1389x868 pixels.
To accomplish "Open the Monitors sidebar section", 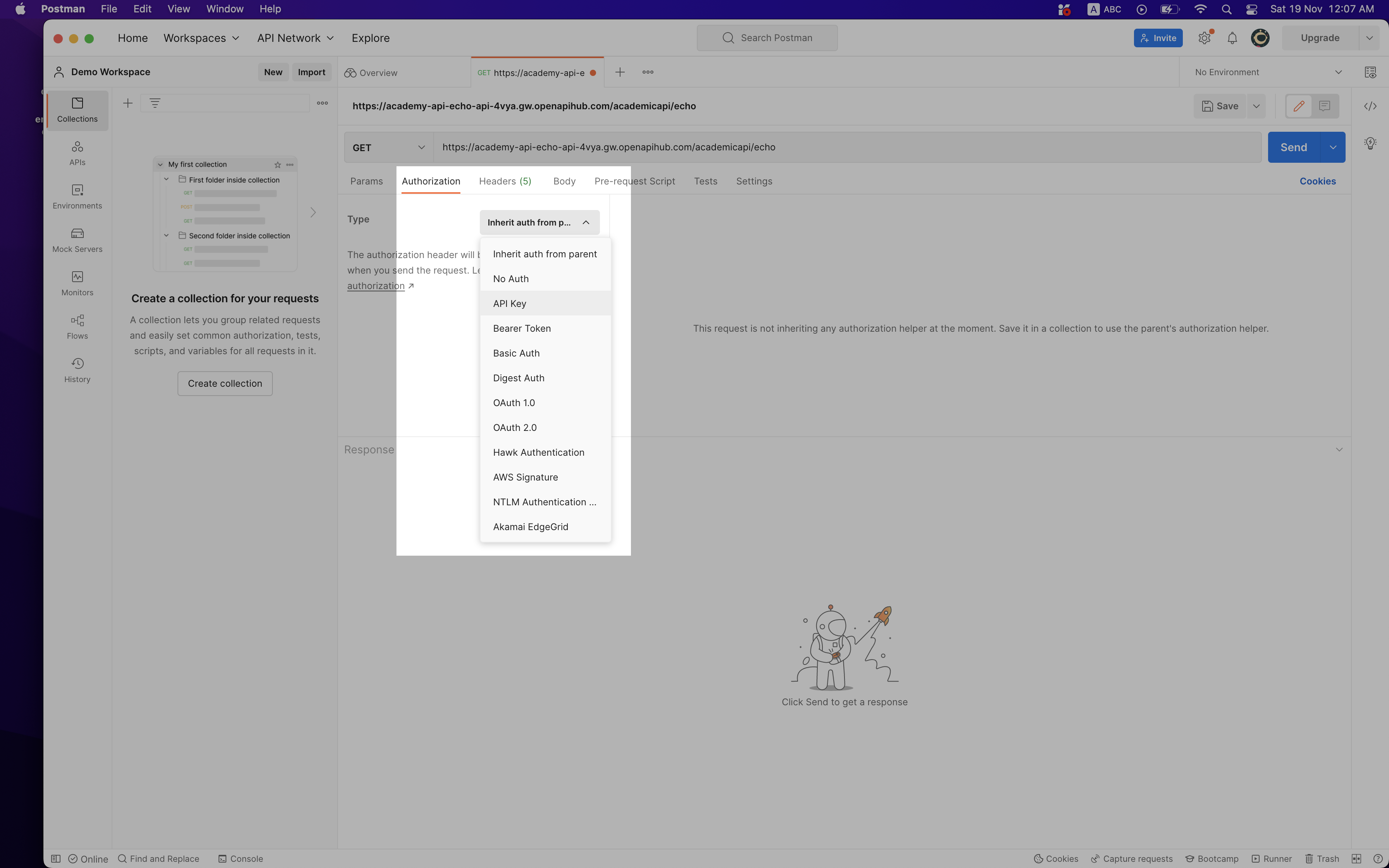I will pyautogui.click(x=77, y=284).
